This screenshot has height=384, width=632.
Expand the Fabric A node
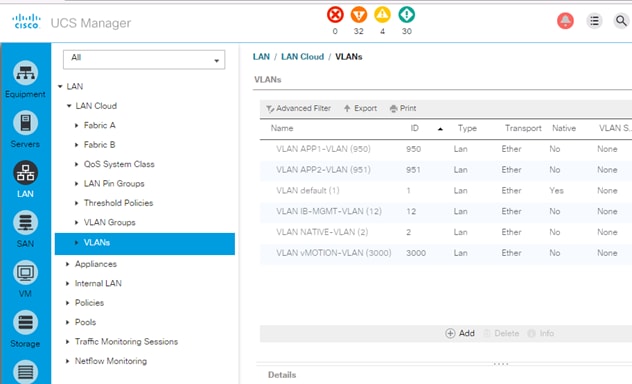tap(77, 126)
